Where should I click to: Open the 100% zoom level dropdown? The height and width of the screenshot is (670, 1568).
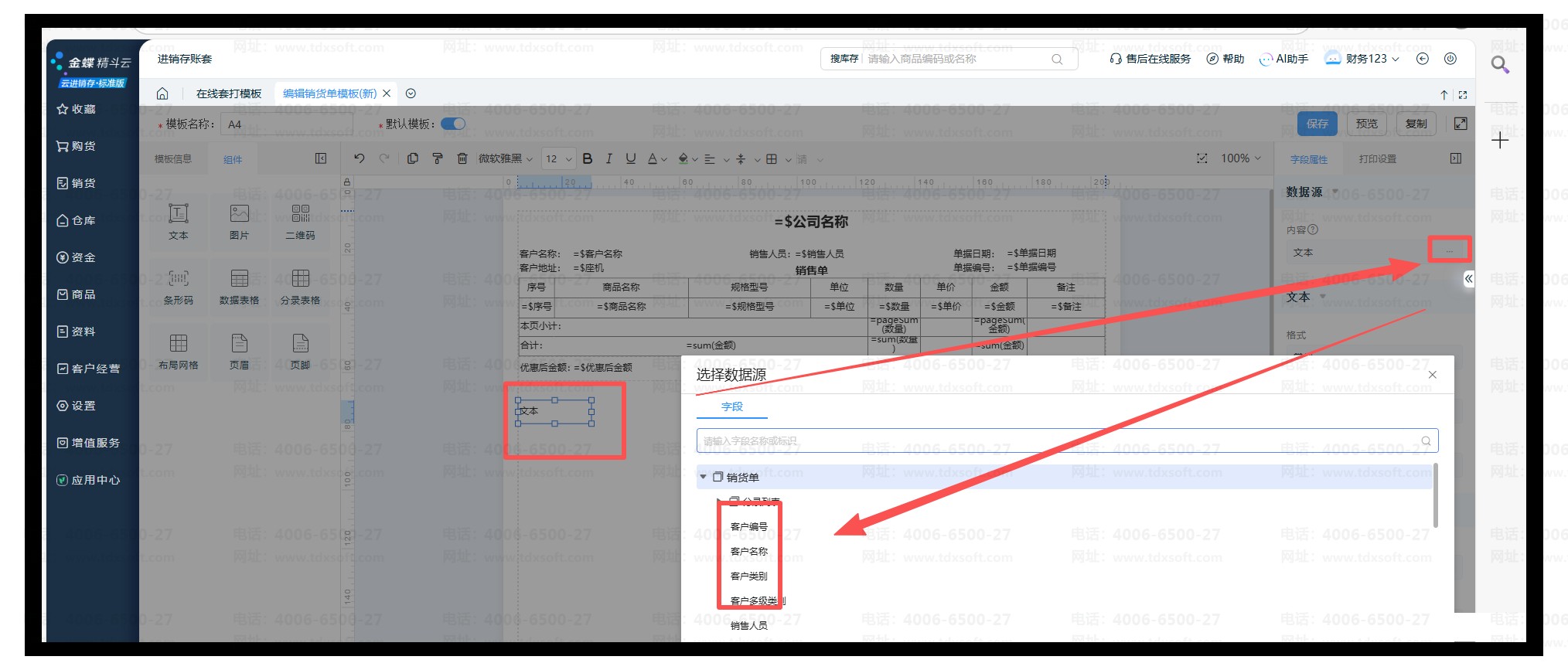point(1241,158)
